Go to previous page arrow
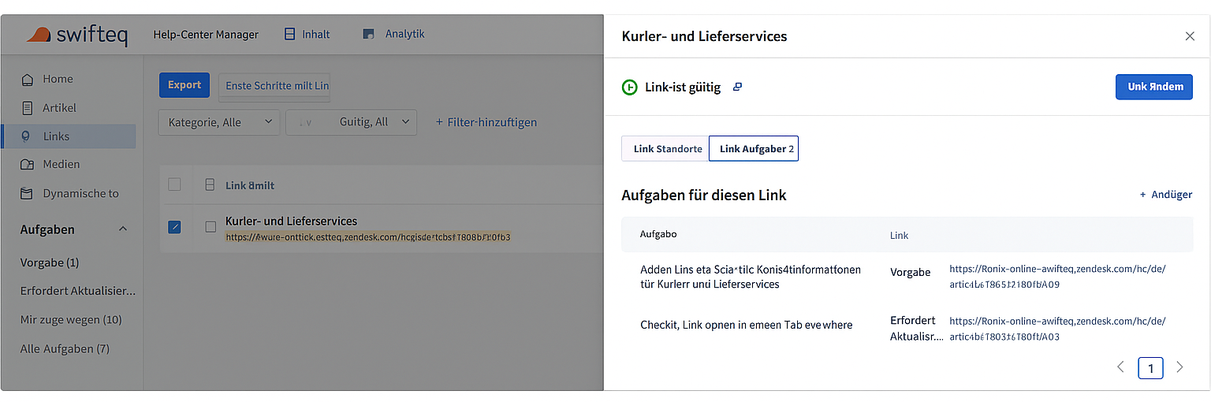The height and width of the screenshot is (402, 1211). (1120, 368)
